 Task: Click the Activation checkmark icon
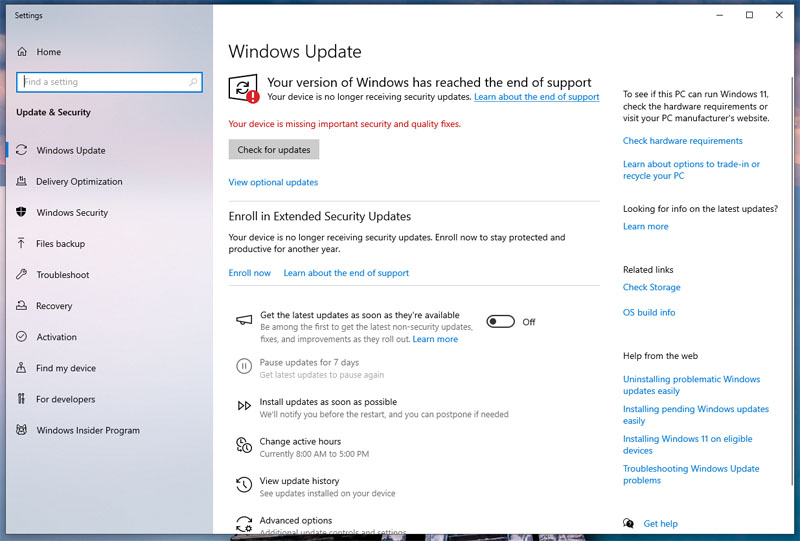tap(21, 337)
